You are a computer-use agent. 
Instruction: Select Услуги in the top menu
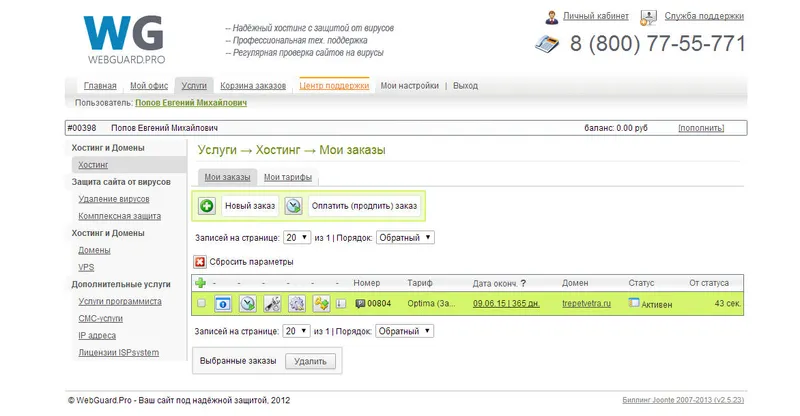[x=194, y=86]
